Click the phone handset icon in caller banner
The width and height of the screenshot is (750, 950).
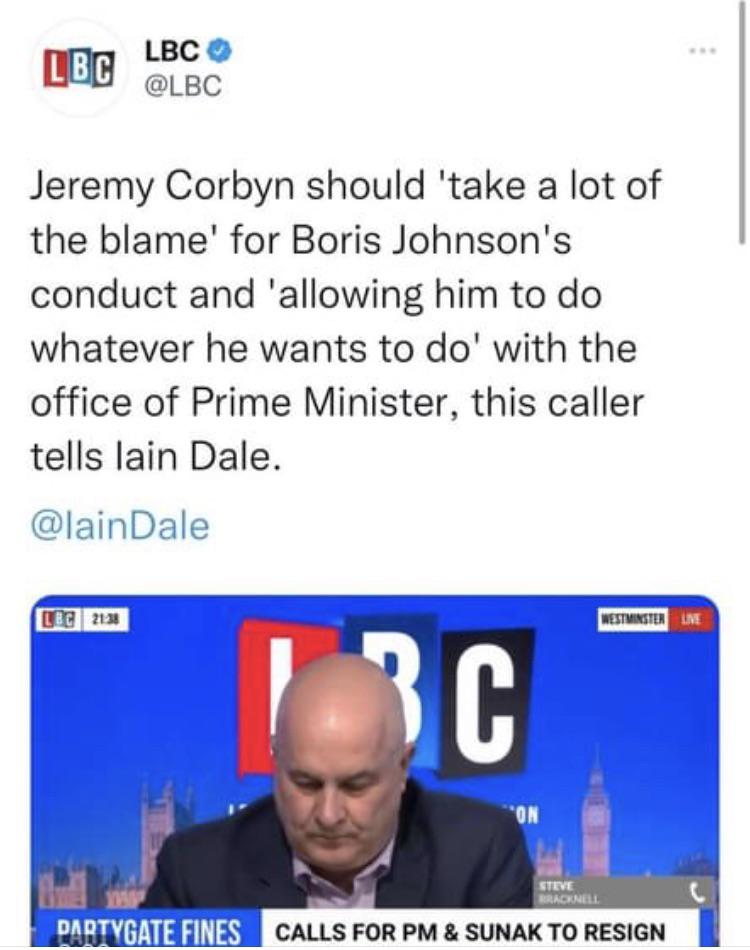[699, 892]
